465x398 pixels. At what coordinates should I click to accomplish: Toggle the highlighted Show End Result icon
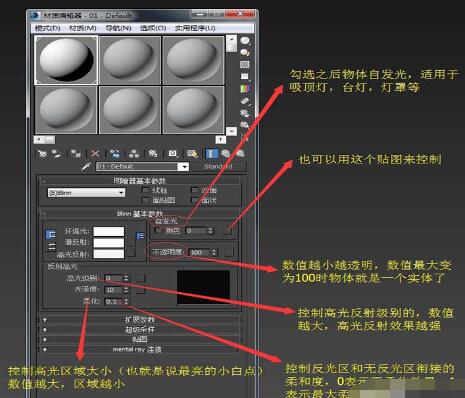click(211, 154)
